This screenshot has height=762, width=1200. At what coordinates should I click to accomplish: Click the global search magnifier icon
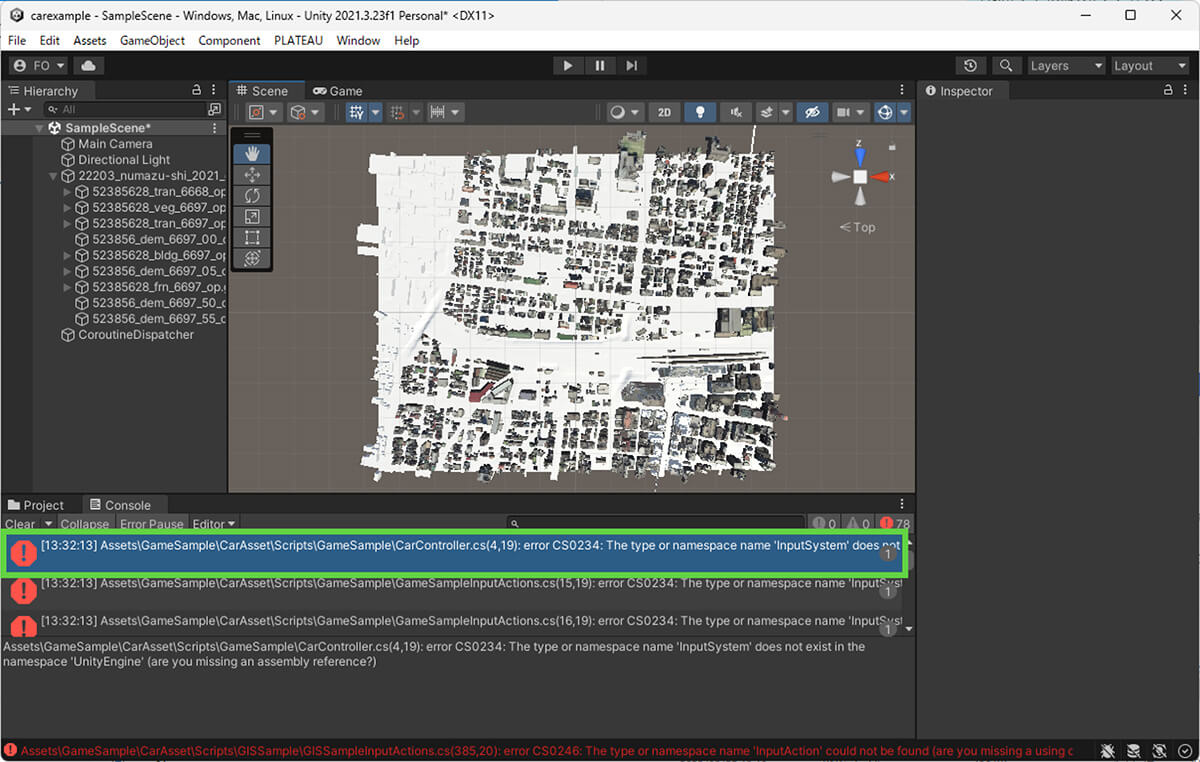pos(1005,66)
